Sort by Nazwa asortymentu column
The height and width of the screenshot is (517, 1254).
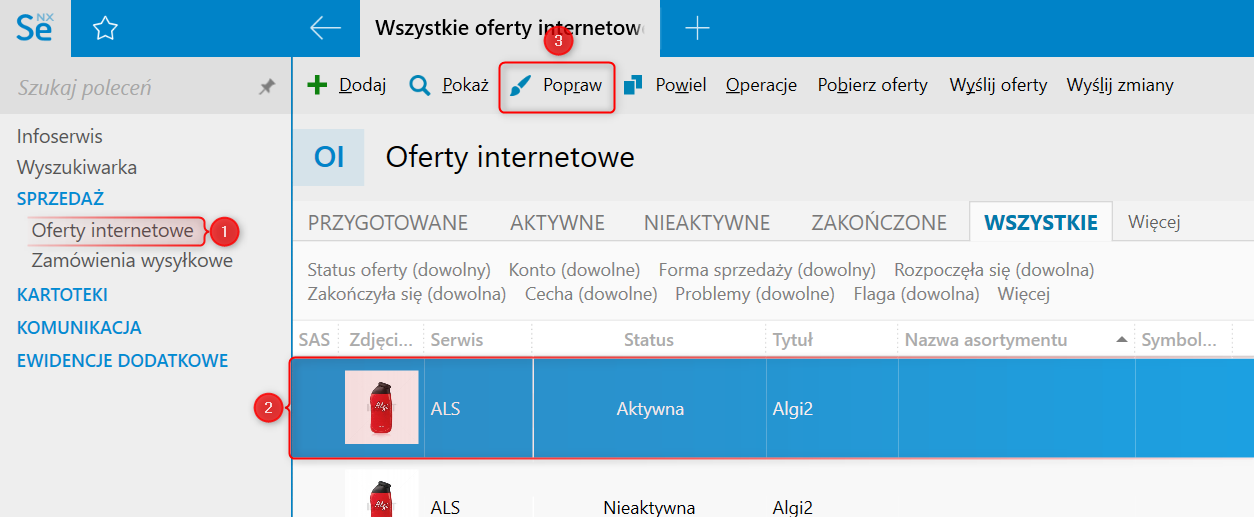(1016, 340)
